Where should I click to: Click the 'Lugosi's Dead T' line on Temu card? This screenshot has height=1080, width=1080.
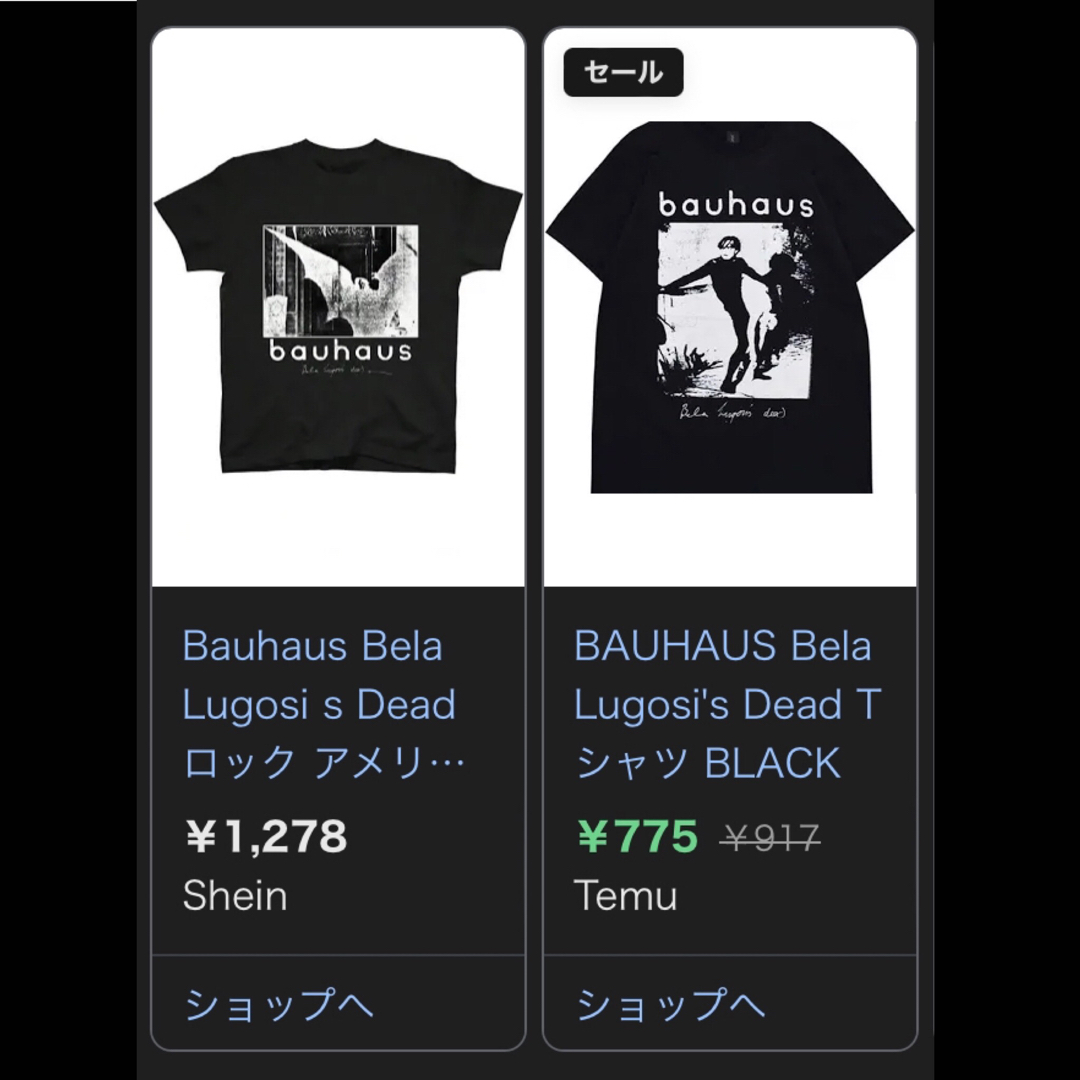tap(727, 705)
